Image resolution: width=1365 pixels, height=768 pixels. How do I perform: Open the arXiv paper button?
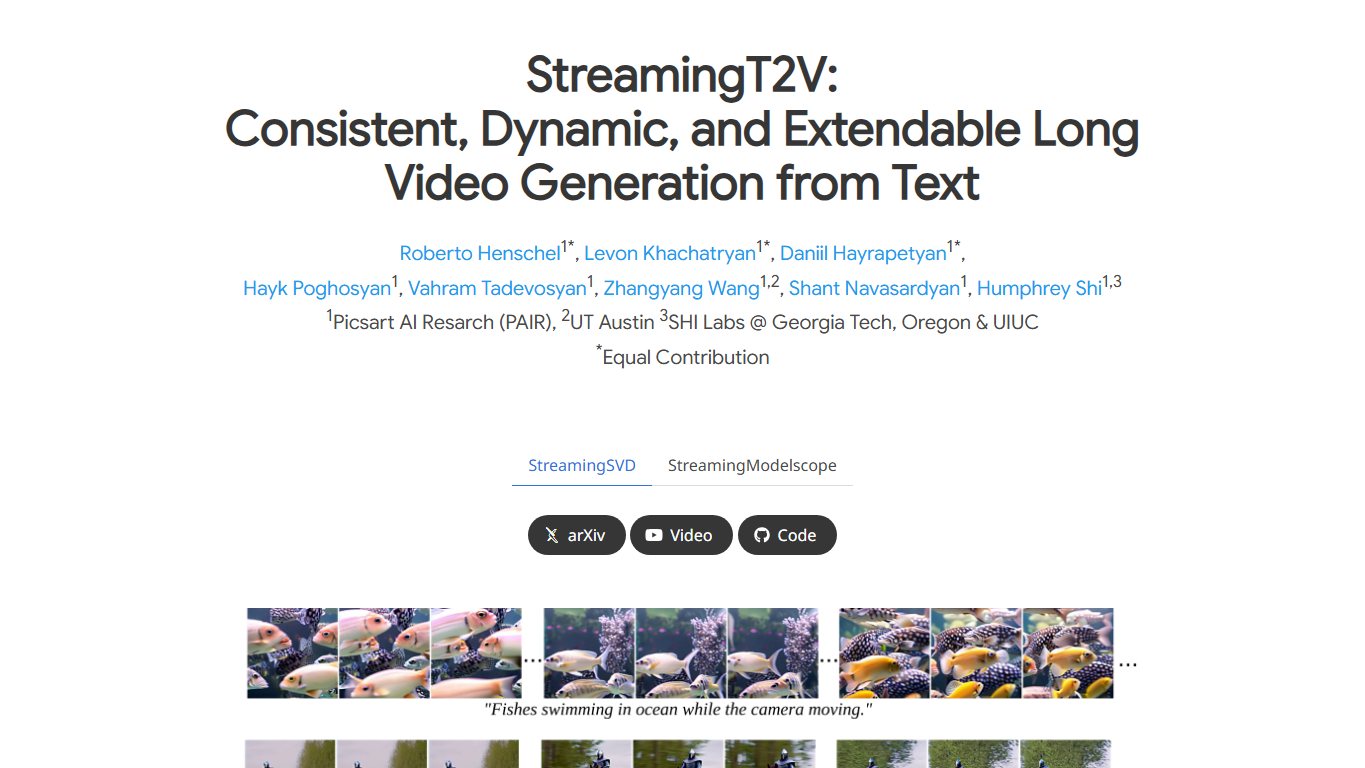point(576,535)
